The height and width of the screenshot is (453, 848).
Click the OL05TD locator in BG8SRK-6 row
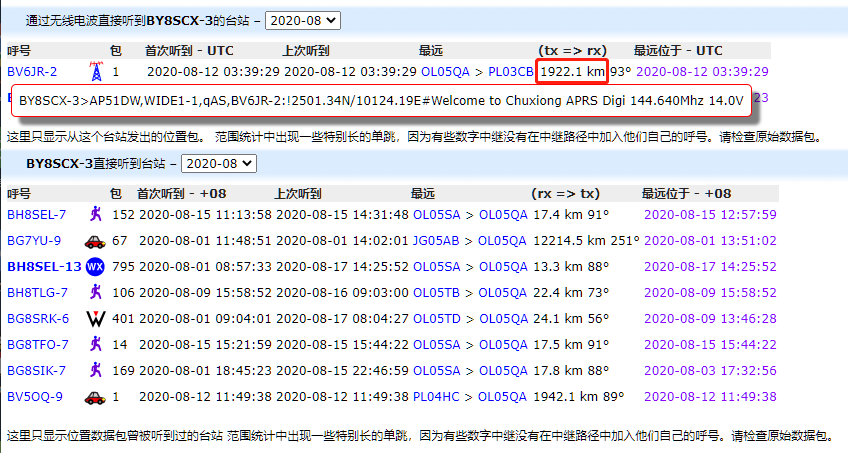[x=436, y=319]
